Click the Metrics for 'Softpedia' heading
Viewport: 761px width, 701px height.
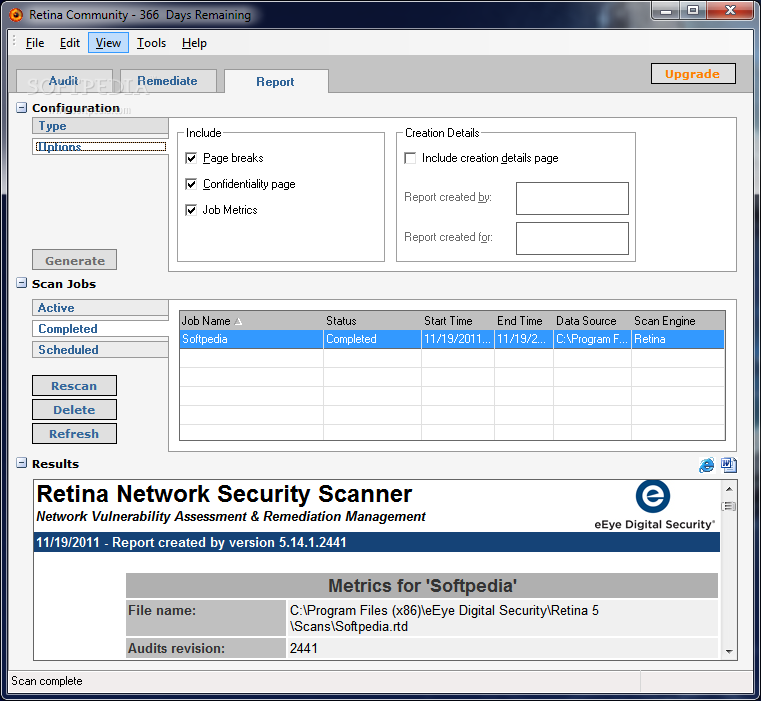pyautogui.click(x=422, y=585)
